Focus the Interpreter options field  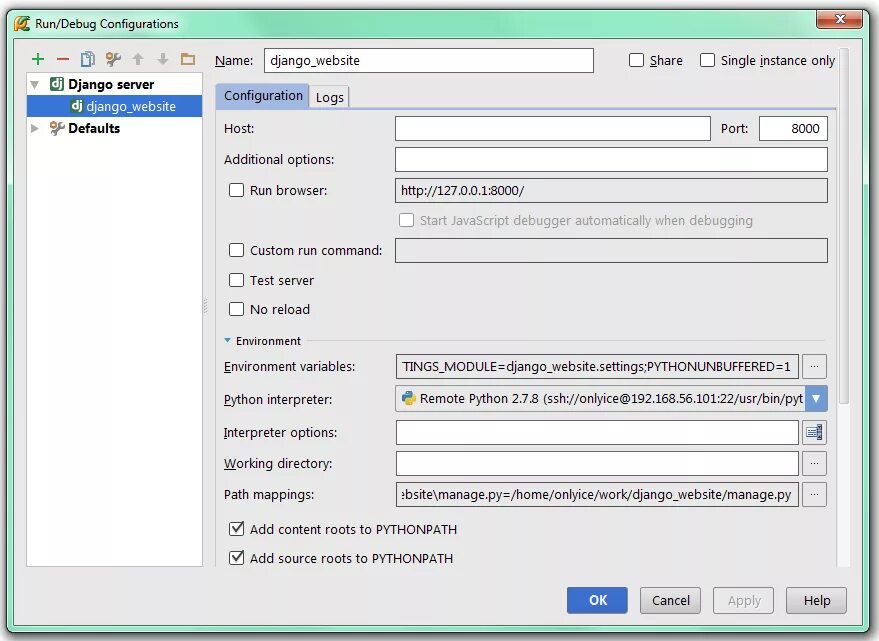tap(597, 432)
